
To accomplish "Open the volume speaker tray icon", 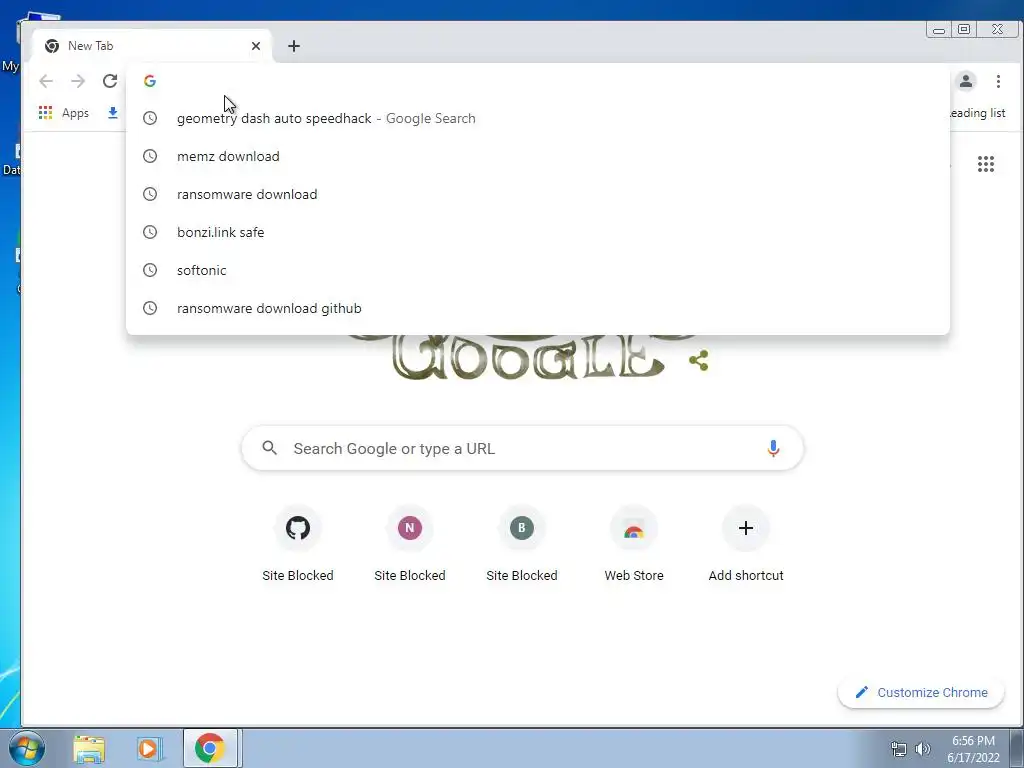I will 922,748.
